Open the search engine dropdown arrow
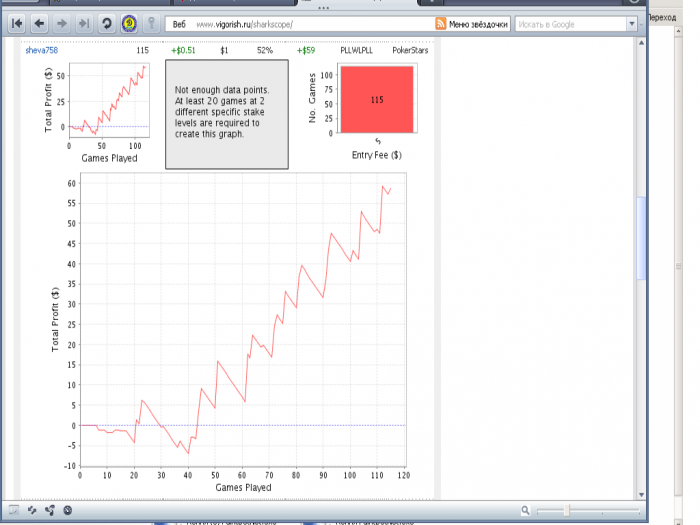Screen dimensions: 700x525 click(x=632, y=24)
